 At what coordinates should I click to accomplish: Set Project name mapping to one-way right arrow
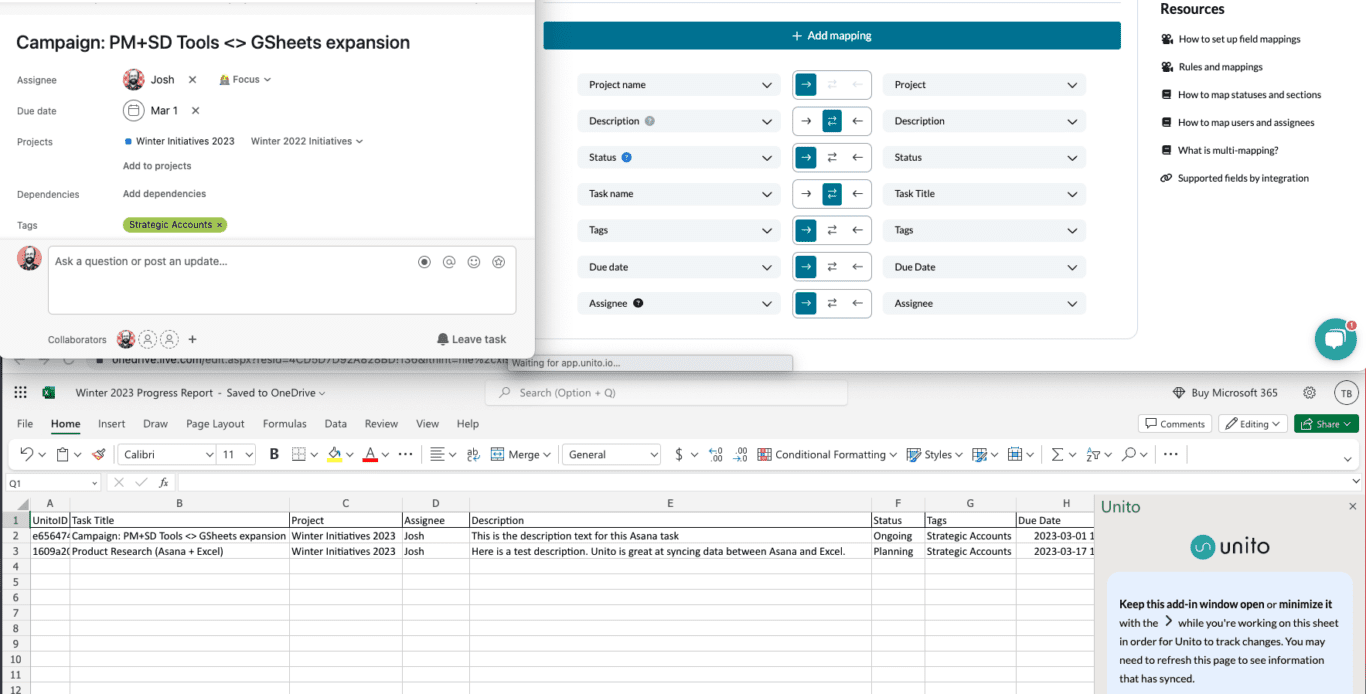click(806, 85)
